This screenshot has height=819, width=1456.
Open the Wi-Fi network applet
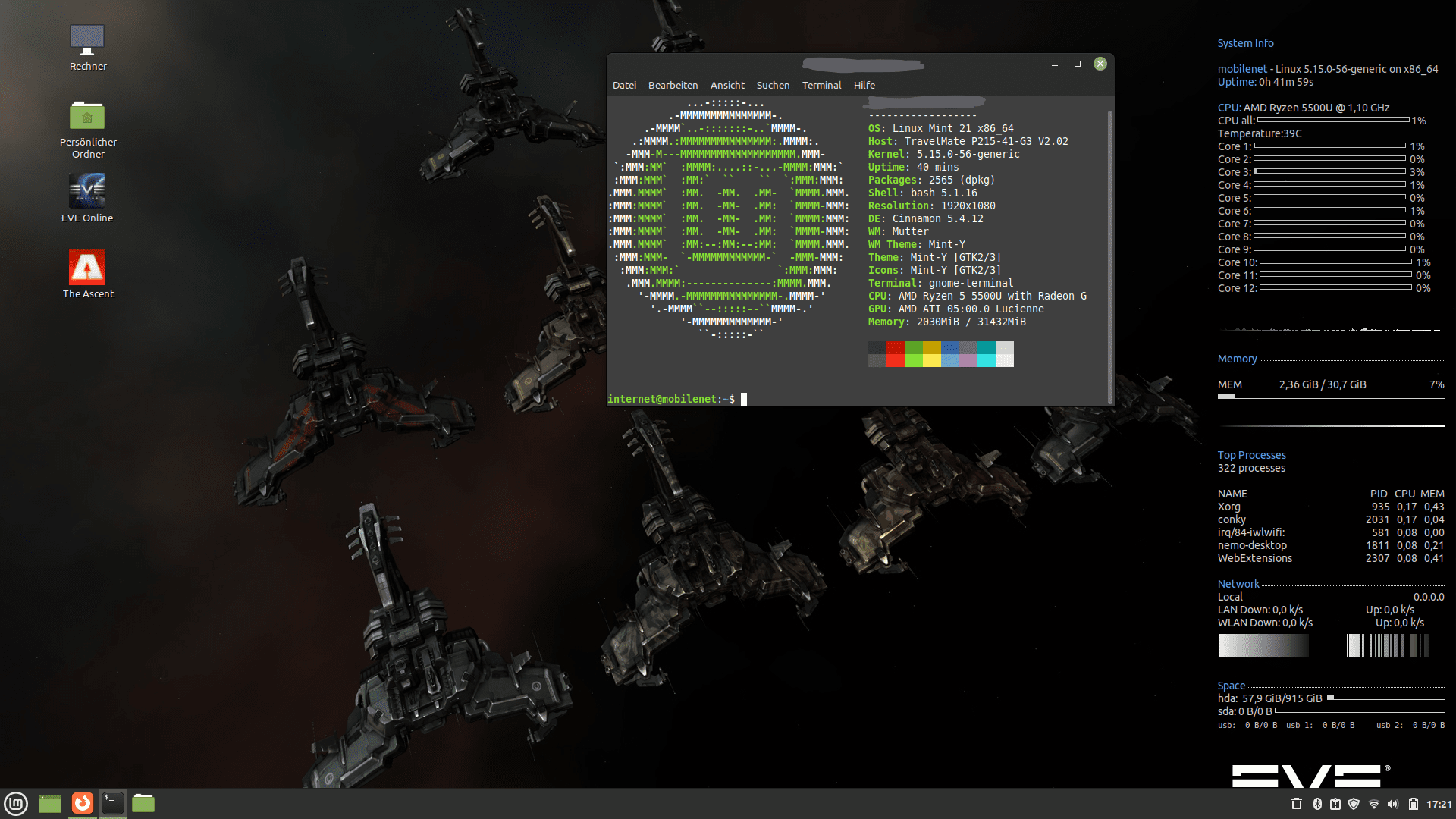[x=1373, y=804]
